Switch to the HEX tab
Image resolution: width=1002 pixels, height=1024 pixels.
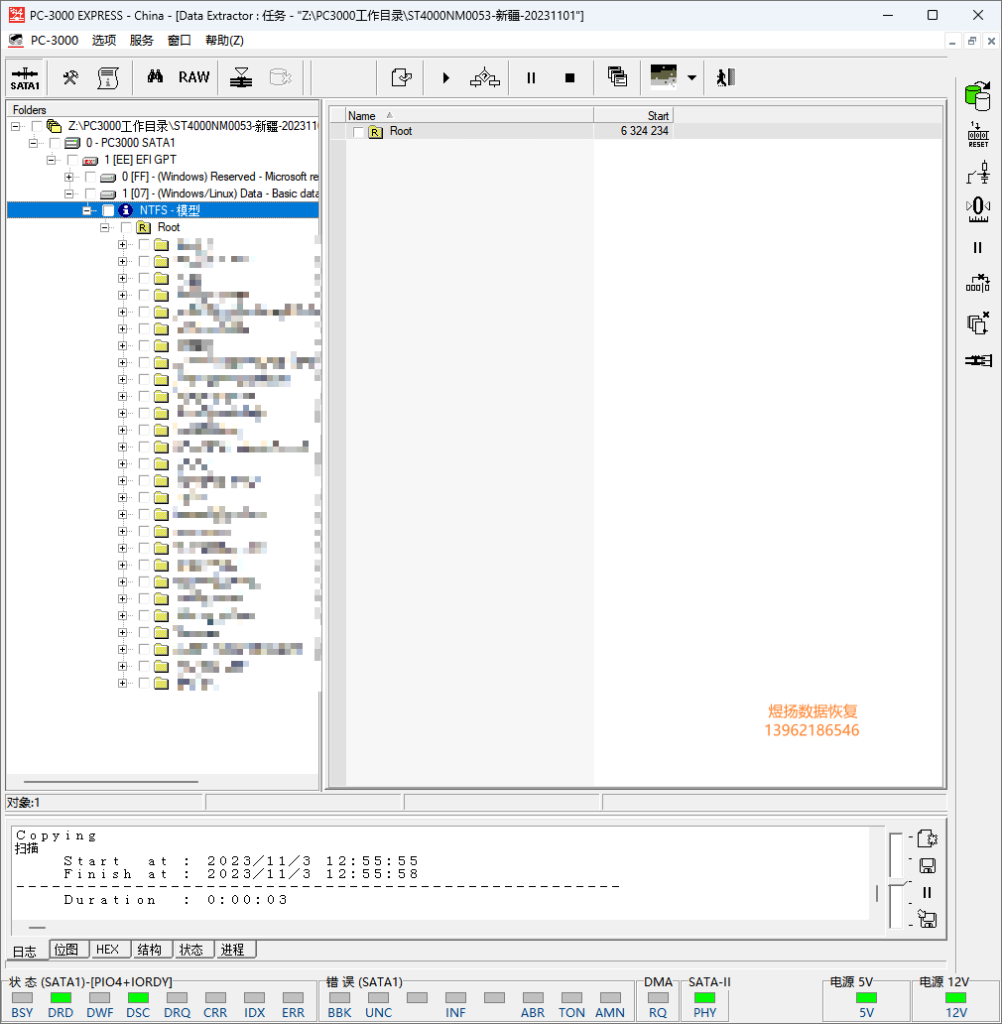click(108, 949)
